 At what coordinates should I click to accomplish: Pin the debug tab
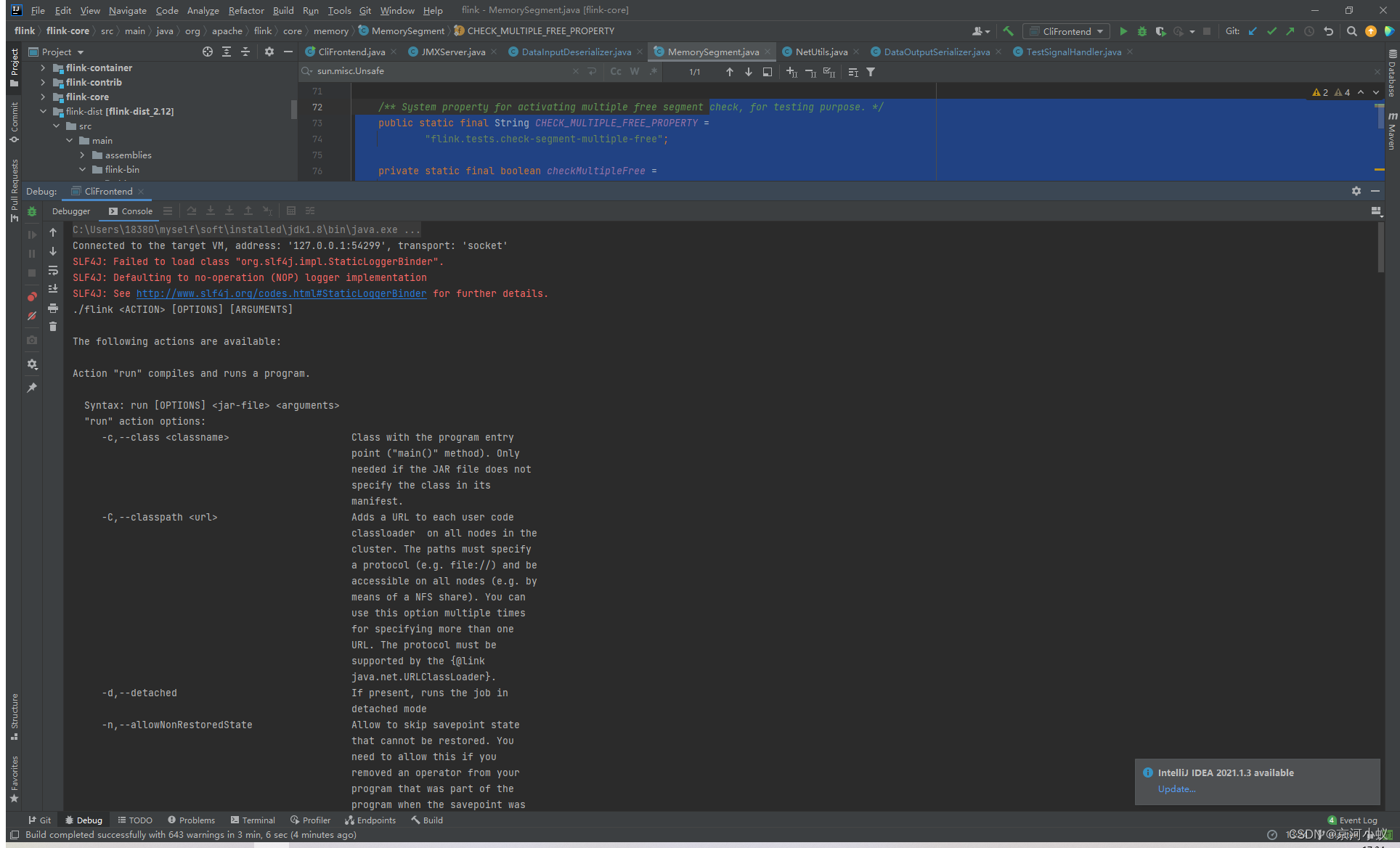click(x=32, y=388)
